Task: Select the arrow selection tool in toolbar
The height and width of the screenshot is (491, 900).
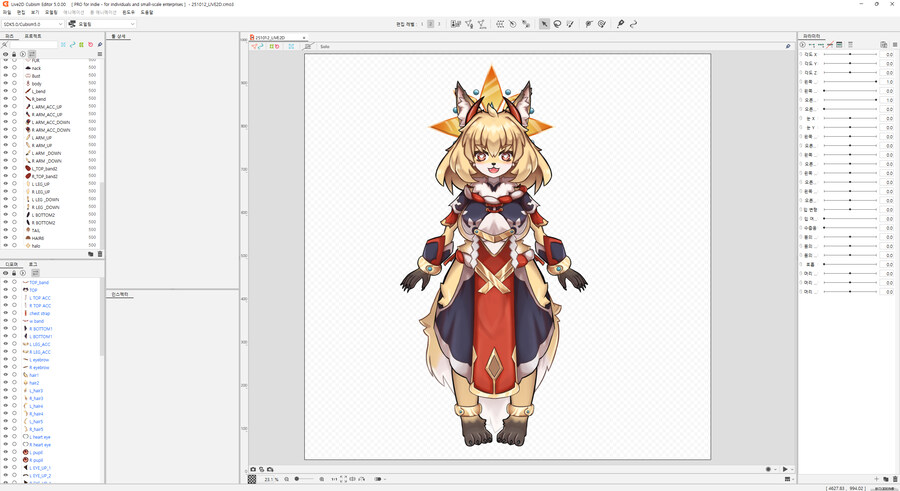Action: [x=544, y=24]
